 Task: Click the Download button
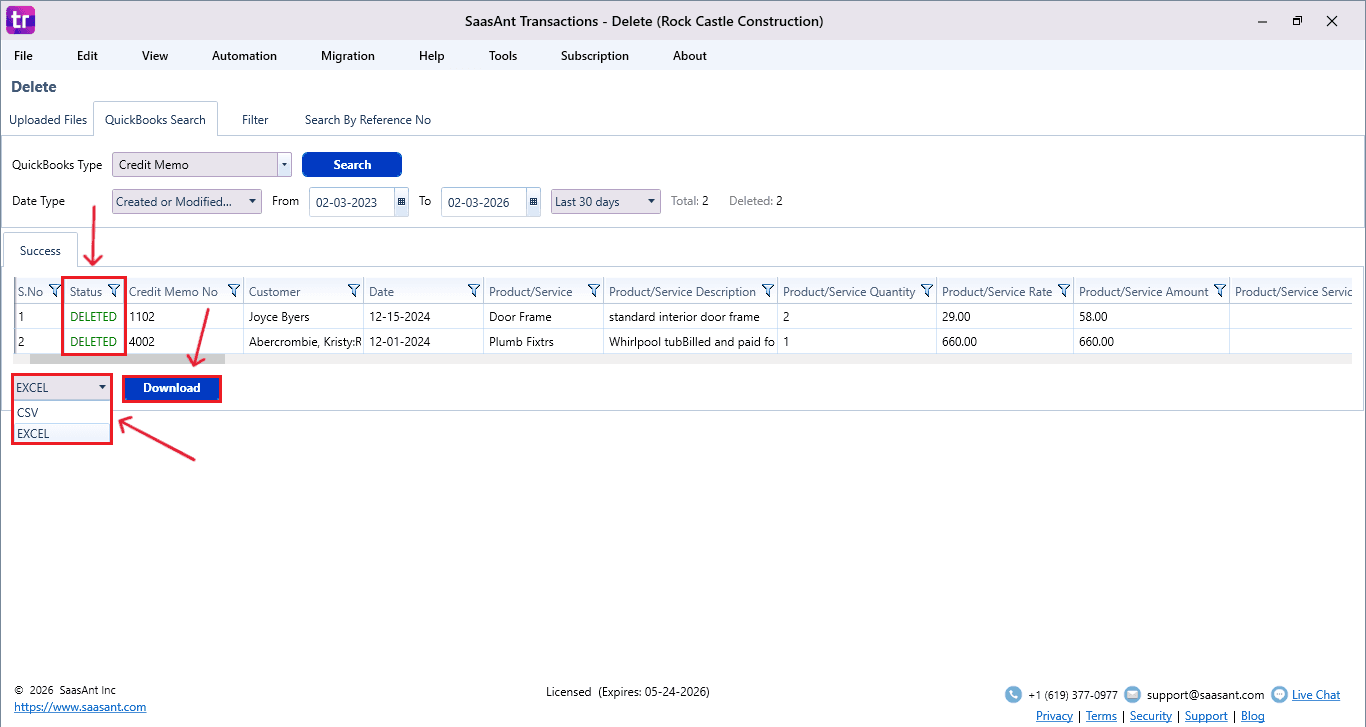(171, 388)
